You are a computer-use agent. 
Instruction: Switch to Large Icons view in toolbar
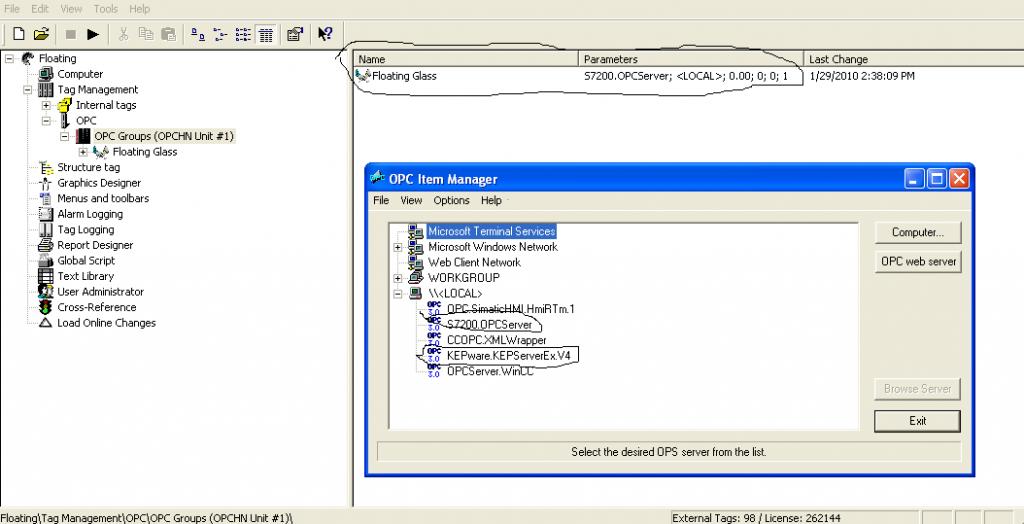(197, 35)
